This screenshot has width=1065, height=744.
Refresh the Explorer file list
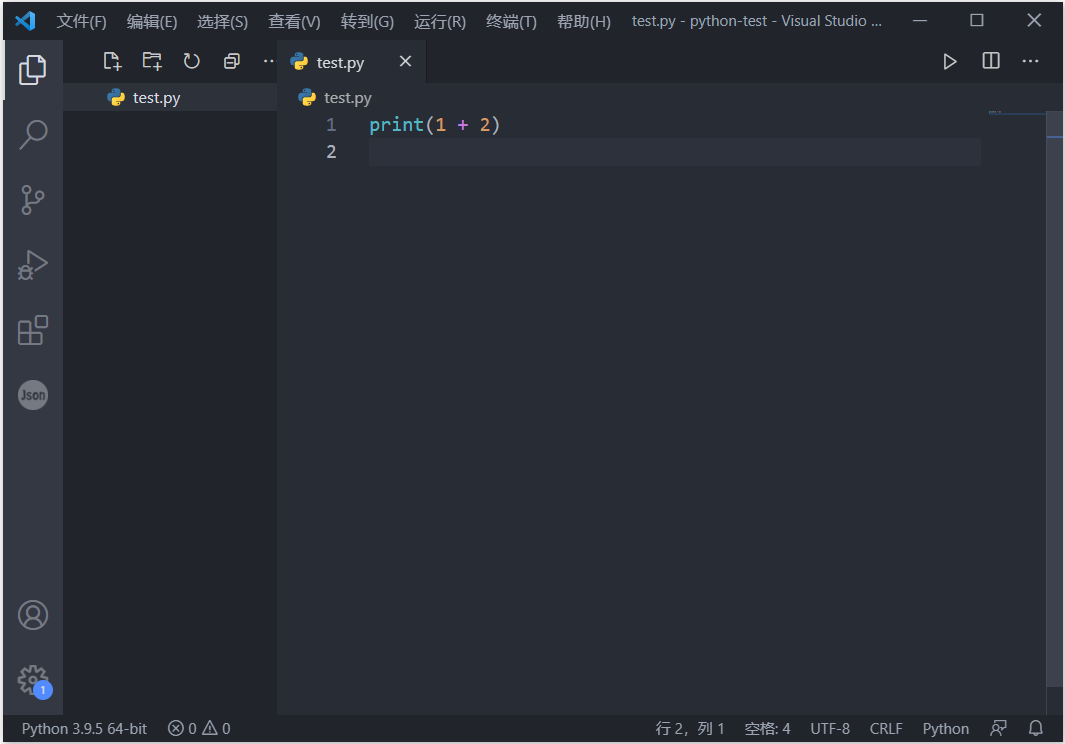click(191, 61)
